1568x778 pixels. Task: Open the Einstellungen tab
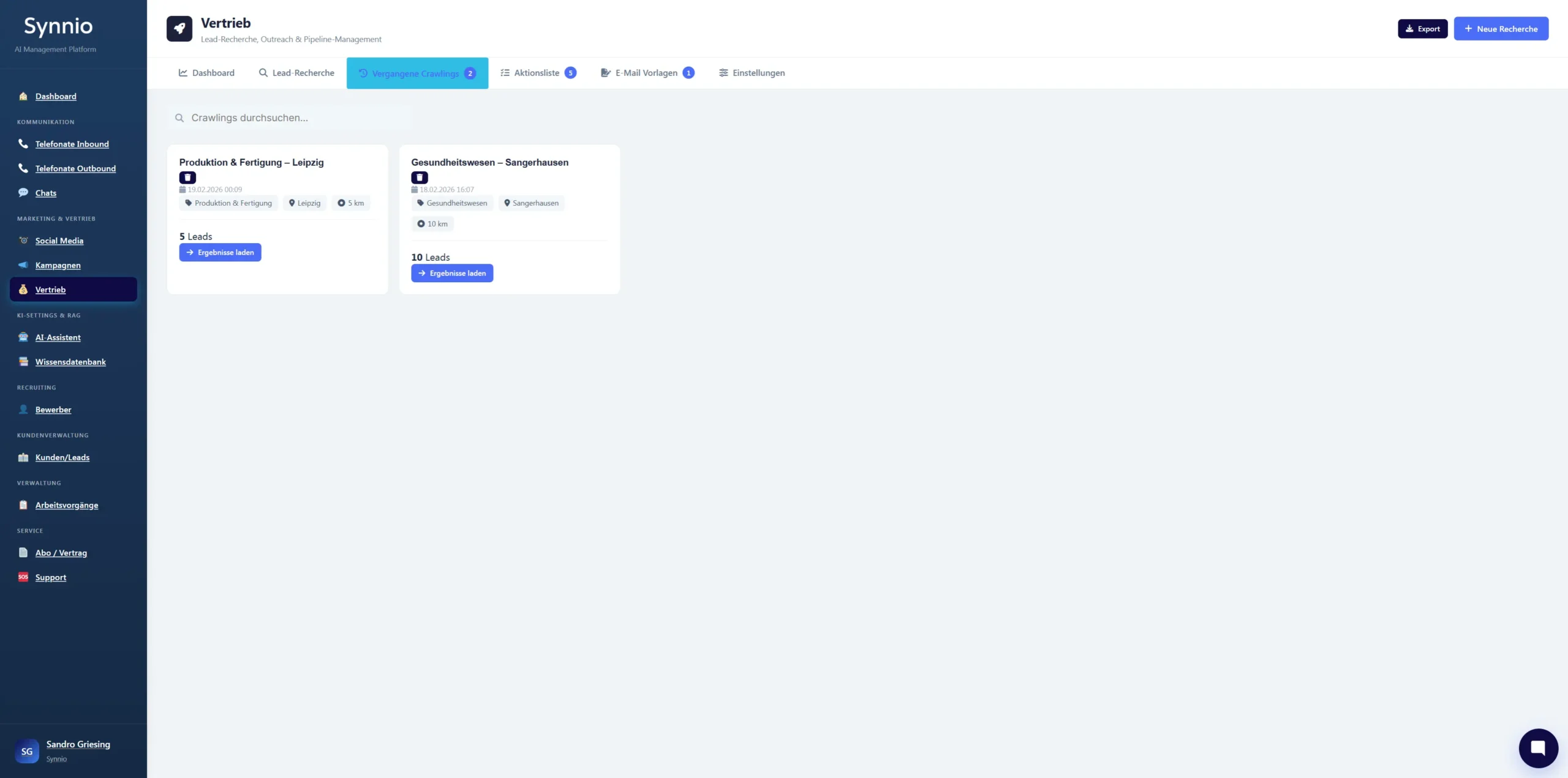coord(752,73)
